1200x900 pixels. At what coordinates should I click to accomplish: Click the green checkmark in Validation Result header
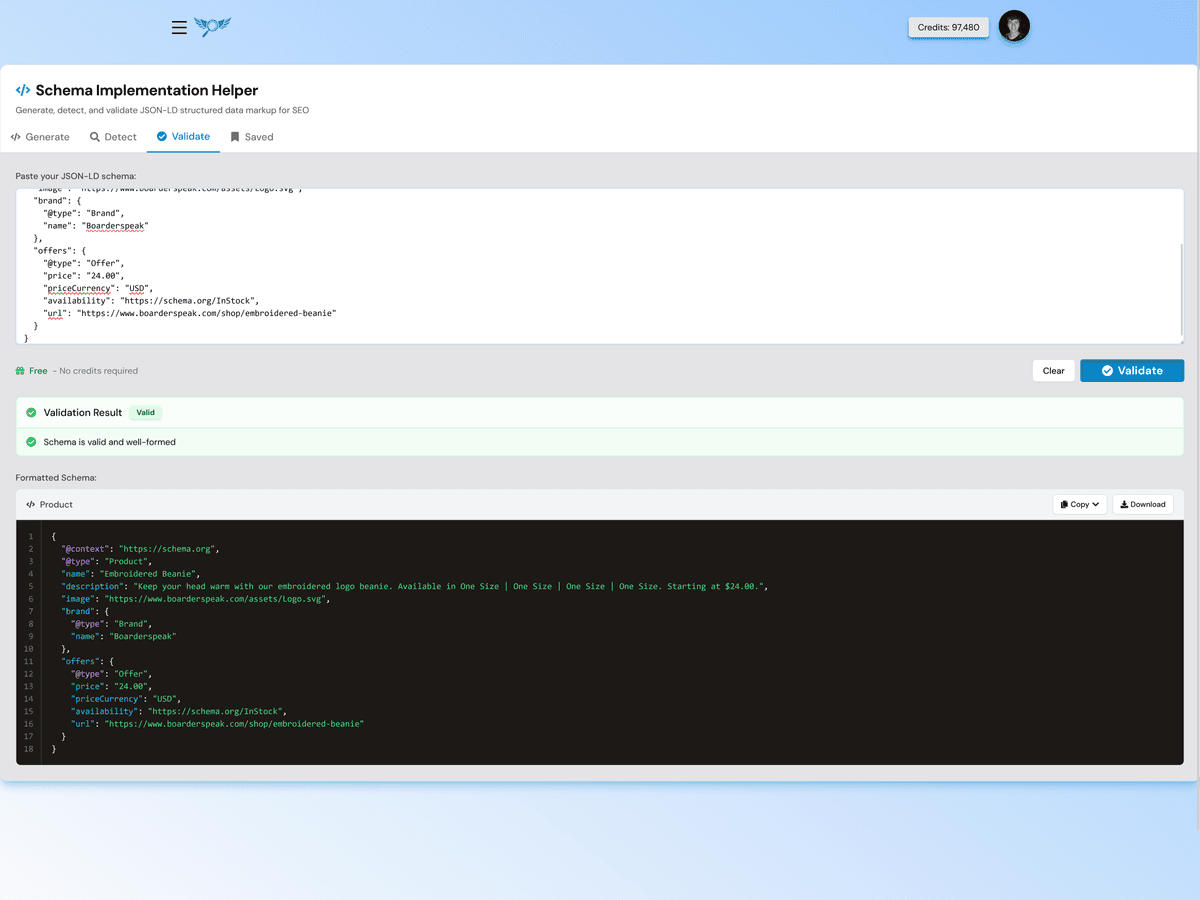[30, 412]
